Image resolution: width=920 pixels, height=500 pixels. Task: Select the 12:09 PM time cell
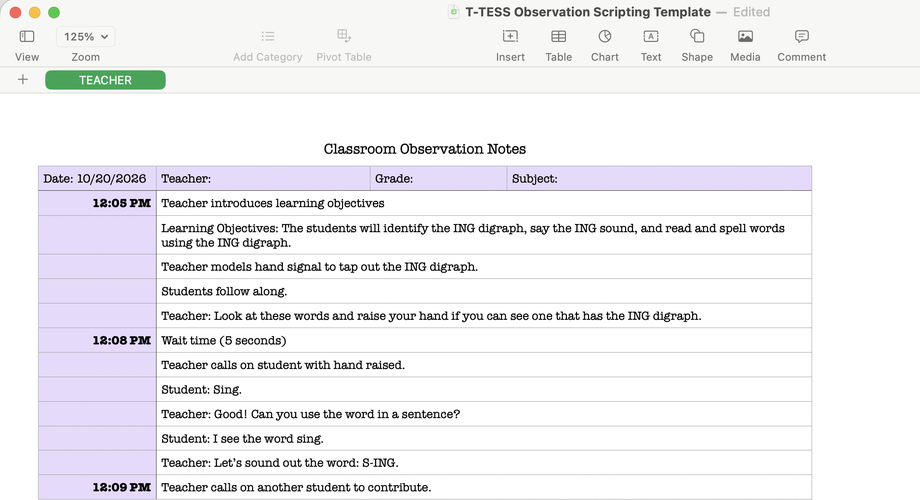[97, 487]
